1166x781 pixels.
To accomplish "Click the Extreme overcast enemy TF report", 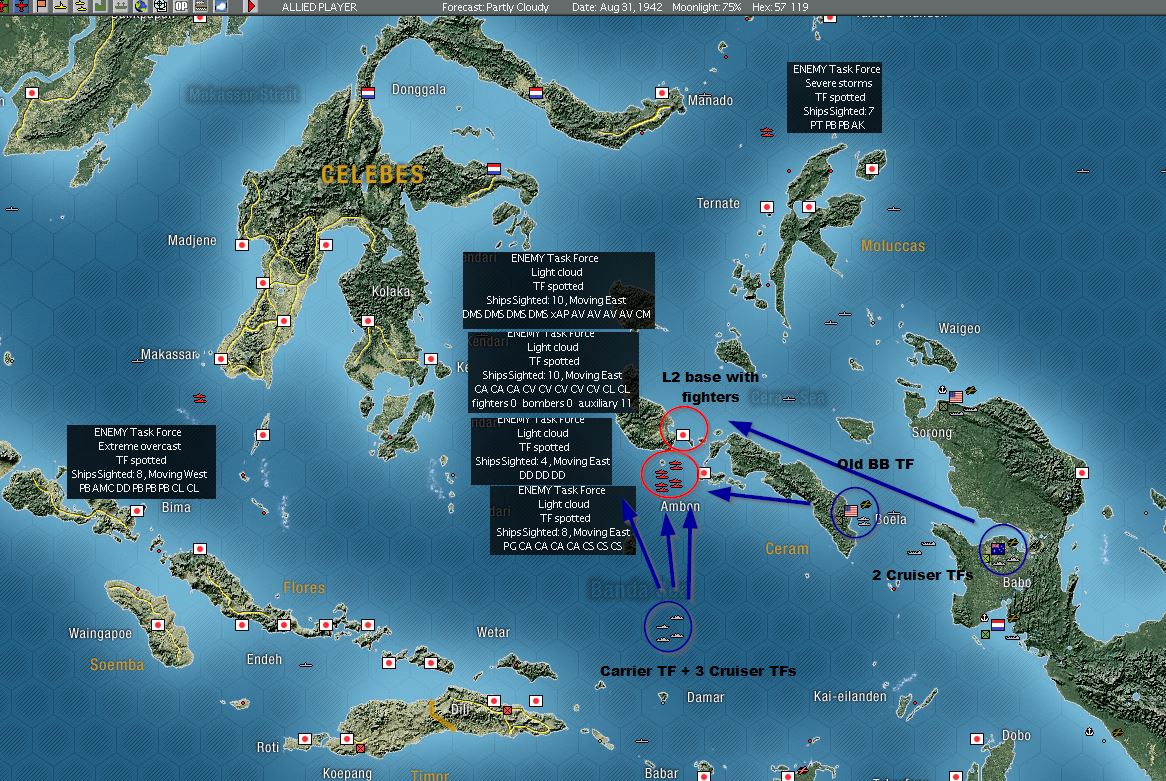I will (141, 460).
